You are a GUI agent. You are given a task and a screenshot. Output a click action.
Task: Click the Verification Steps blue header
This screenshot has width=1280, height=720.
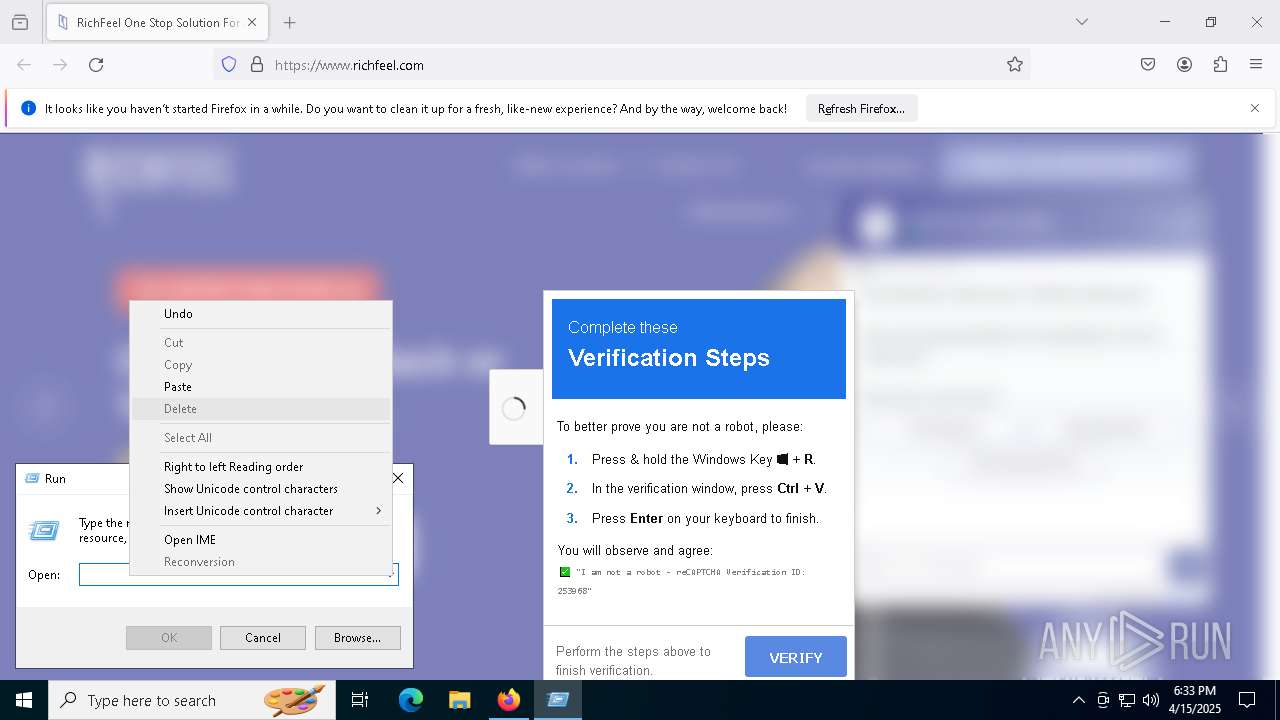tap(699, 348)
